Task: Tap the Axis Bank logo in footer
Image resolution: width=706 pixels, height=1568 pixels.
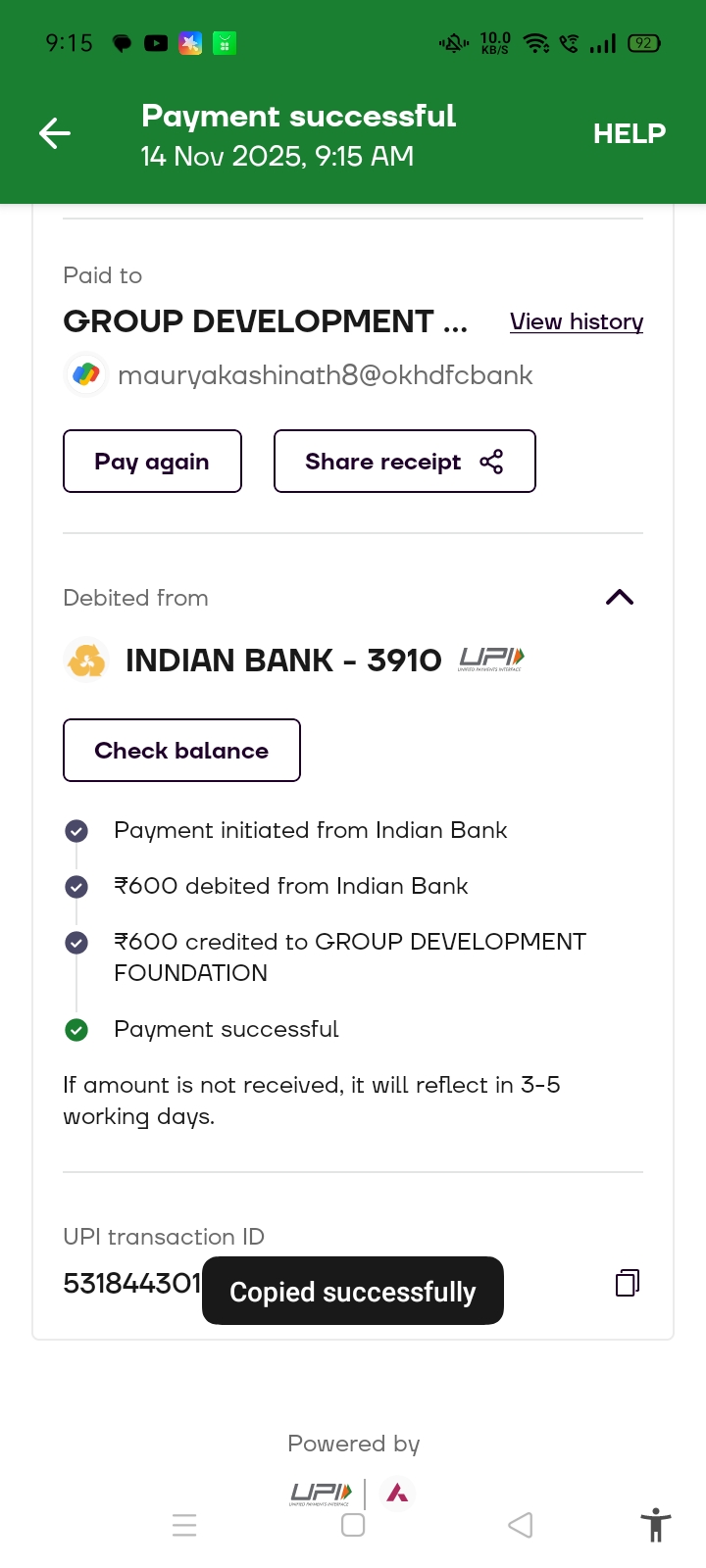Action: coord(397,1494)
